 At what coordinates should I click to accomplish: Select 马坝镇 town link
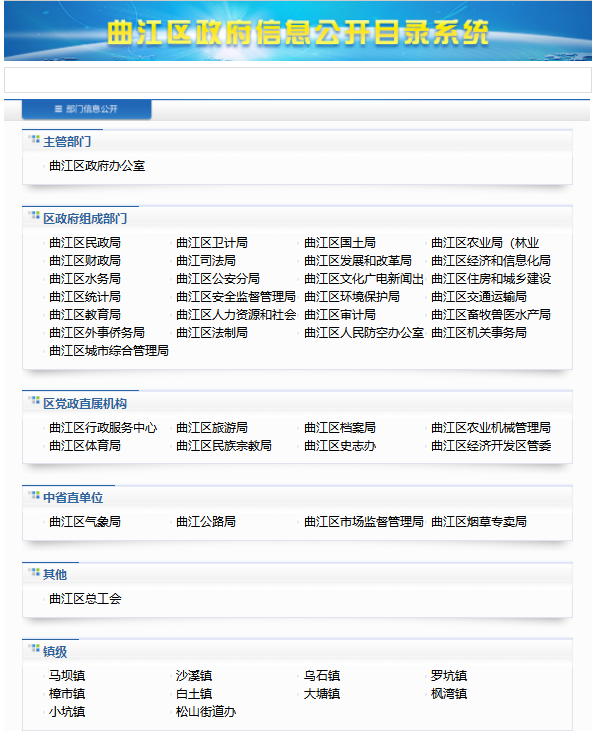(x=67, y=676)
